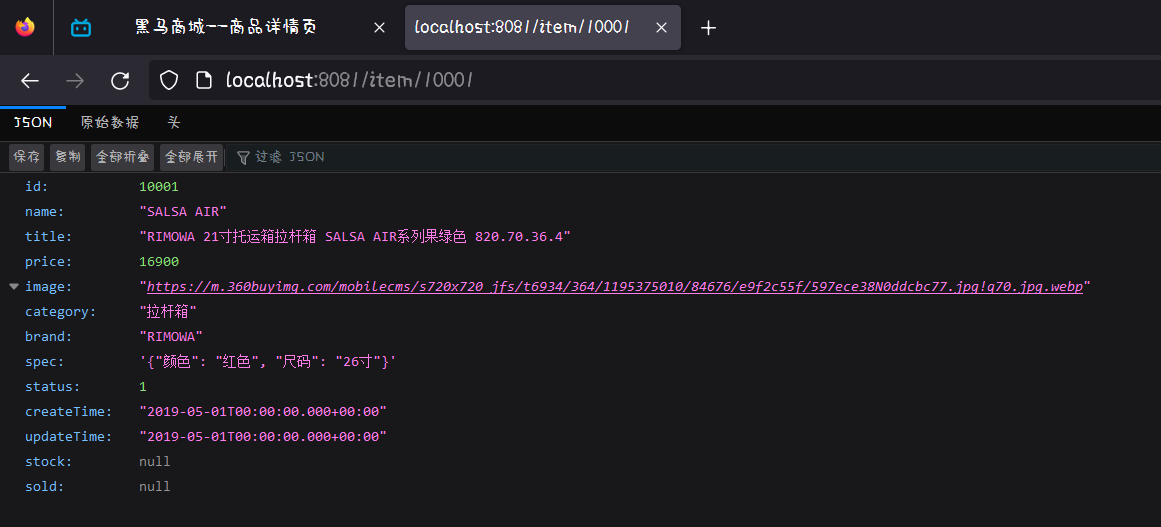Image resolution: width=1161 pixels, height=527 pixels.
Task: Open the 360buyimg.com image link
Action: click(615, 286)
